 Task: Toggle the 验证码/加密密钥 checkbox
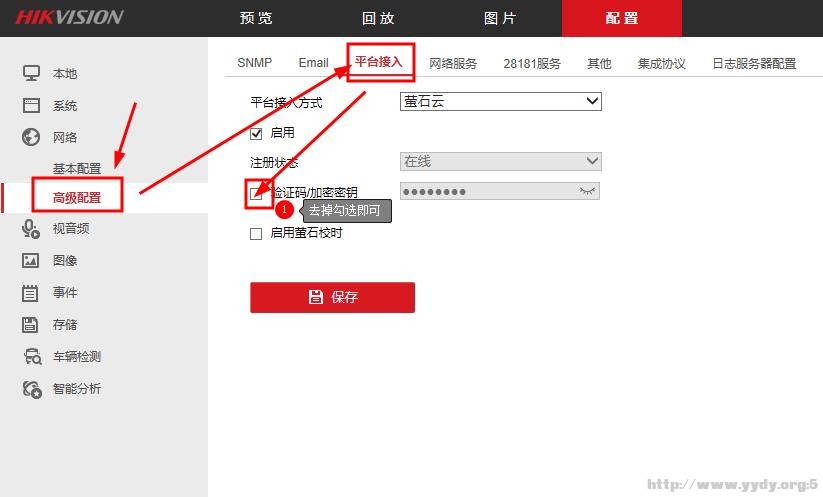(256, 194)
